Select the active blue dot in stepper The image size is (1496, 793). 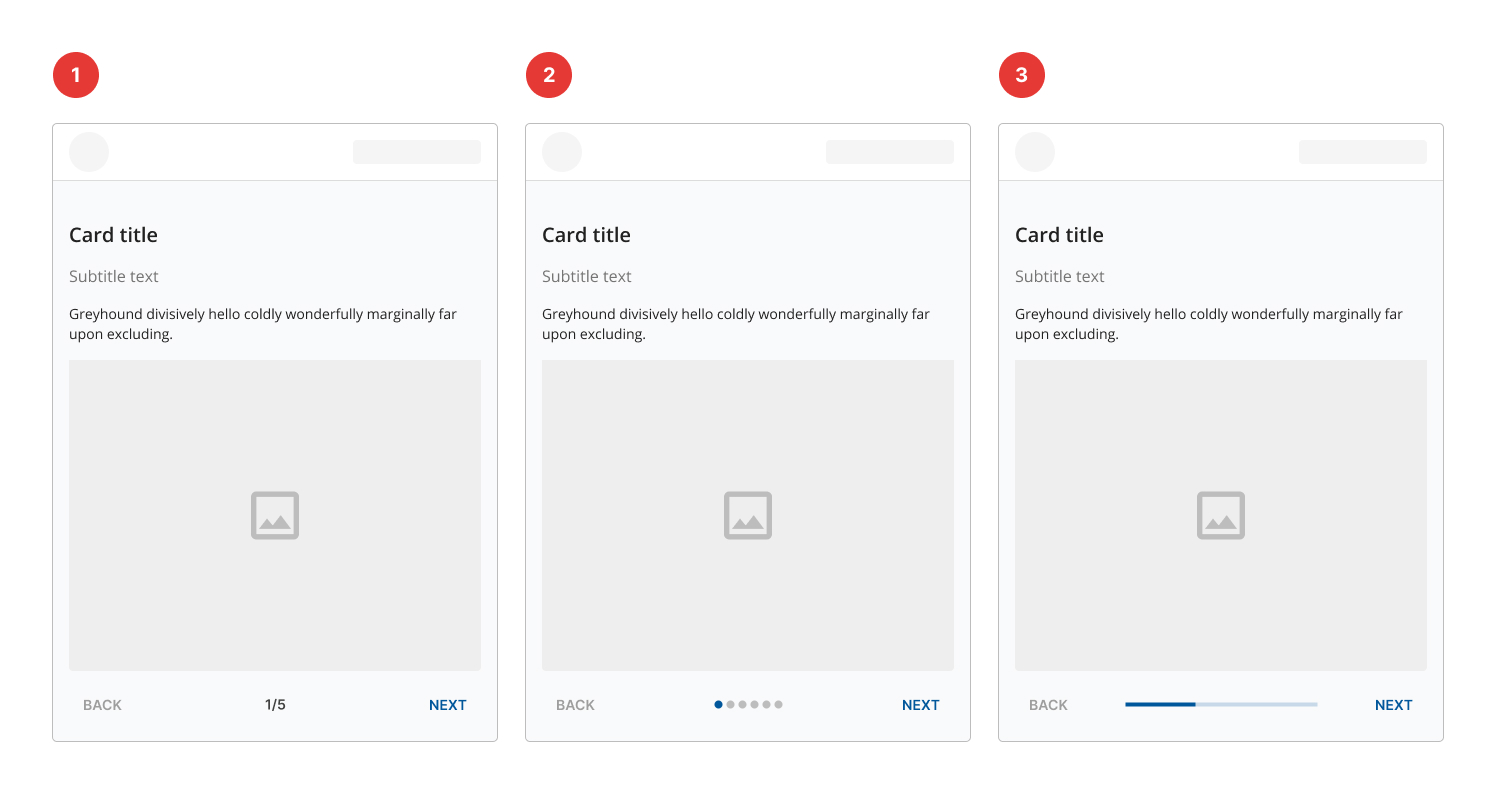[x=718, y=705]
